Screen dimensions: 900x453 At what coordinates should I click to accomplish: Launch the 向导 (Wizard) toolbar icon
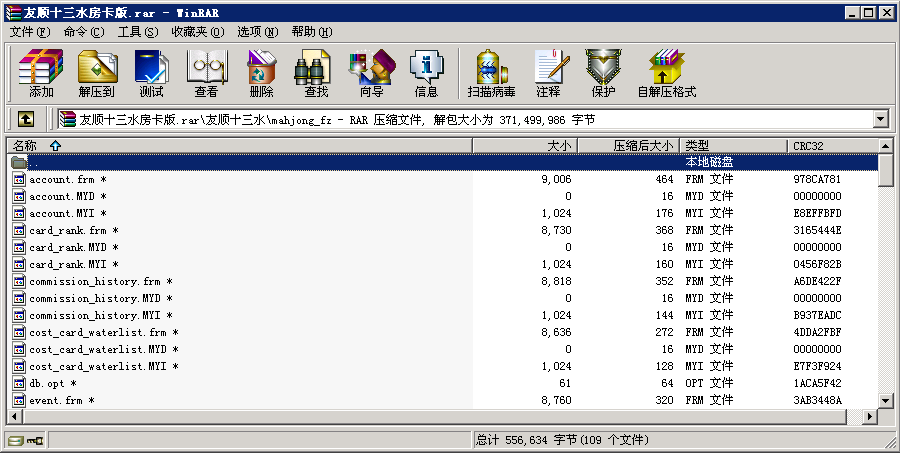(371, 73)
